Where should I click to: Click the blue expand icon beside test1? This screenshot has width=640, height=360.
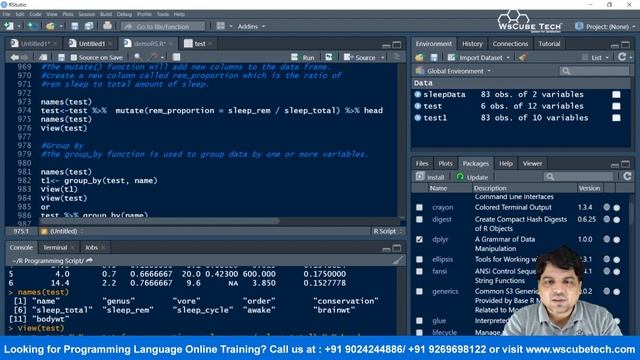(418, 118)
